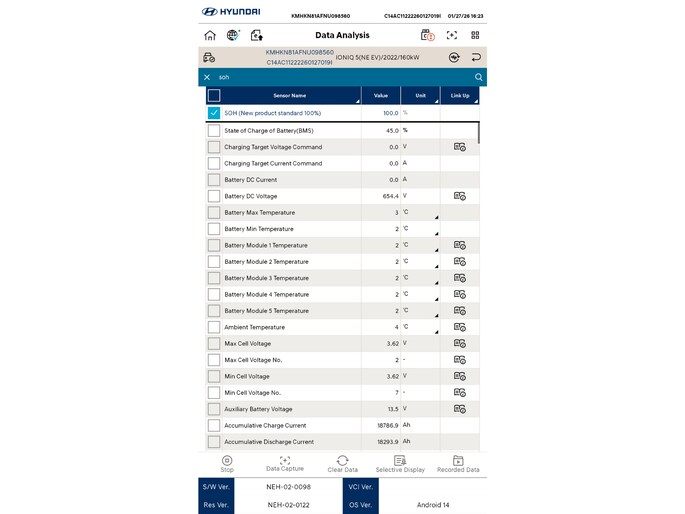The width and height of the screenshot is (685, 514).
Task: Toggle the select-all checkbox in header
Action: tap(214, 96)
